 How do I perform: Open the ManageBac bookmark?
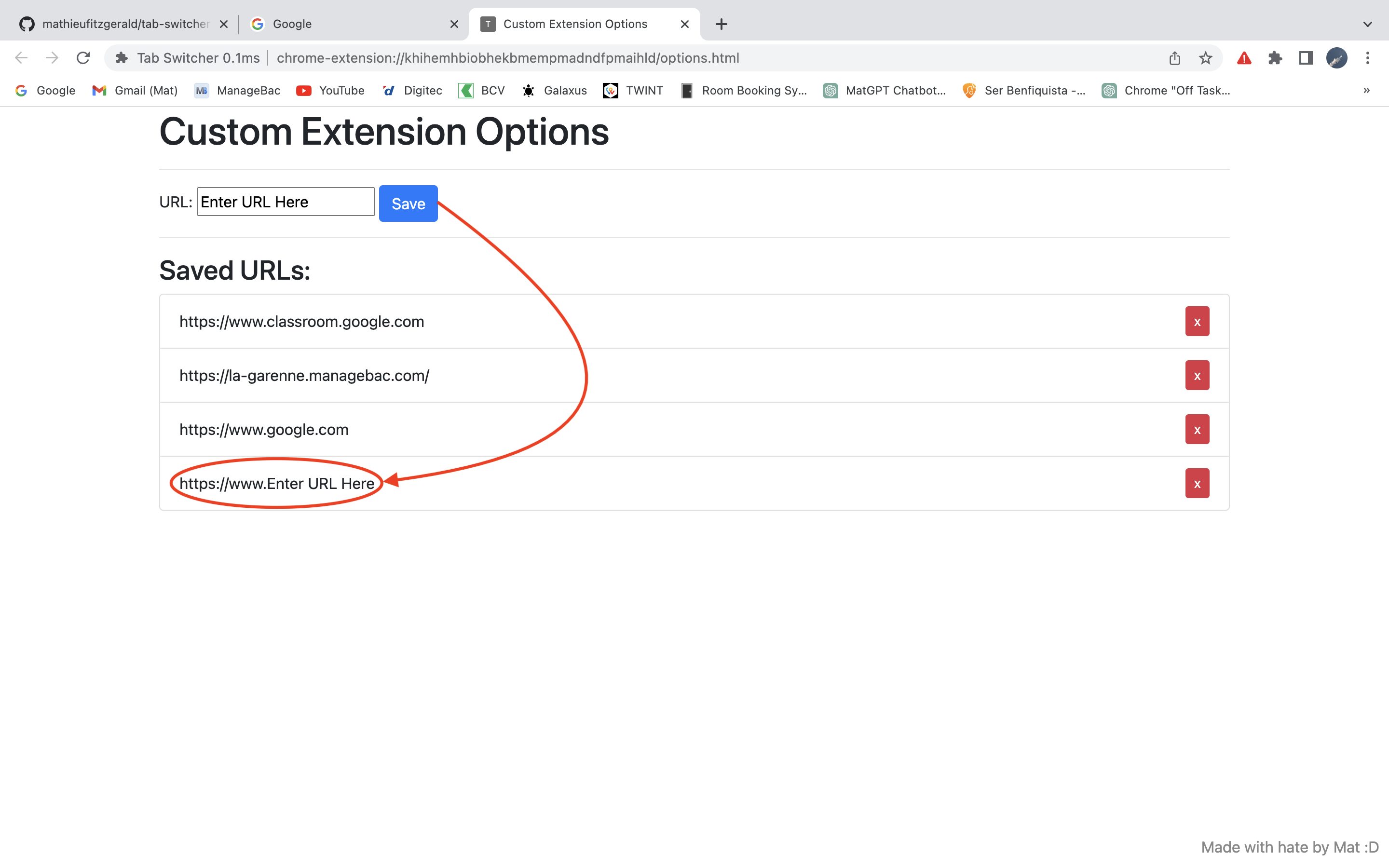[236, 90]
